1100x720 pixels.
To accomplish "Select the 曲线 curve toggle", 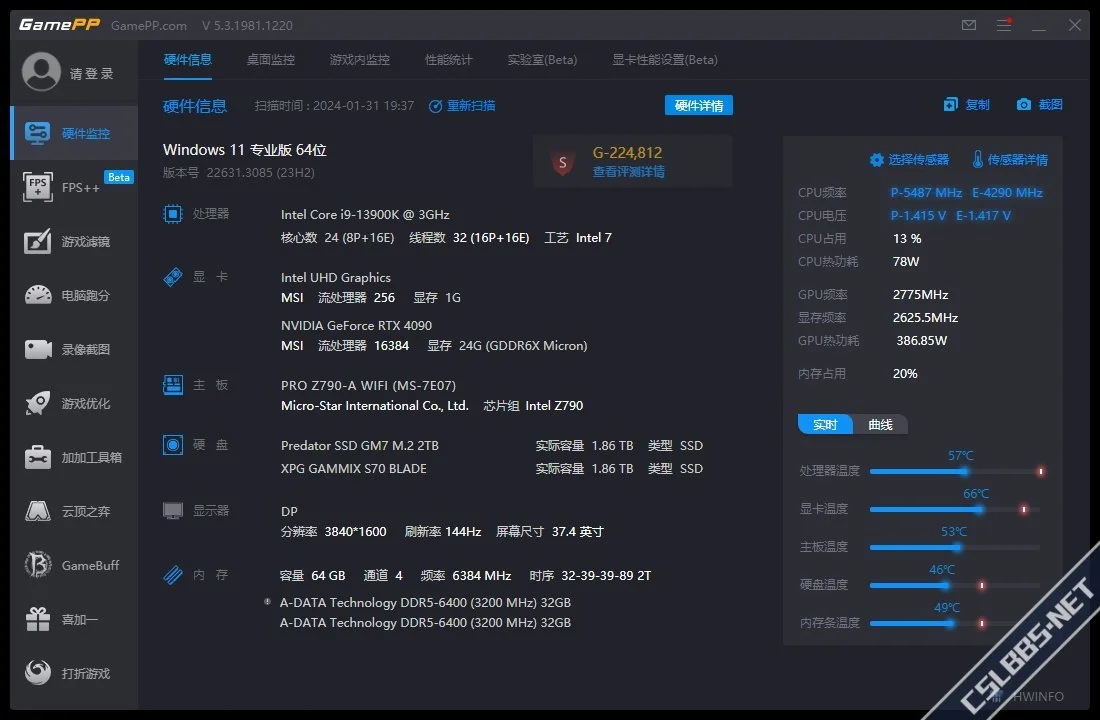I will pos(880,424).
